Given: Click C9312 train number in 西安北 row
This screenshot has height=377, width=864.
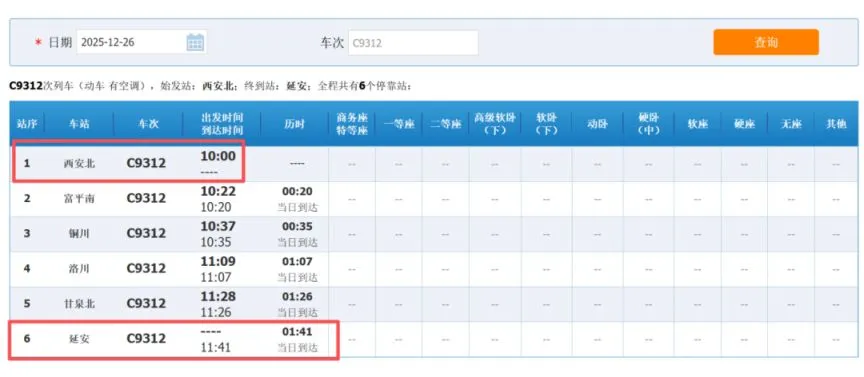Looking at the screenshot, I should tap(146, 163).
